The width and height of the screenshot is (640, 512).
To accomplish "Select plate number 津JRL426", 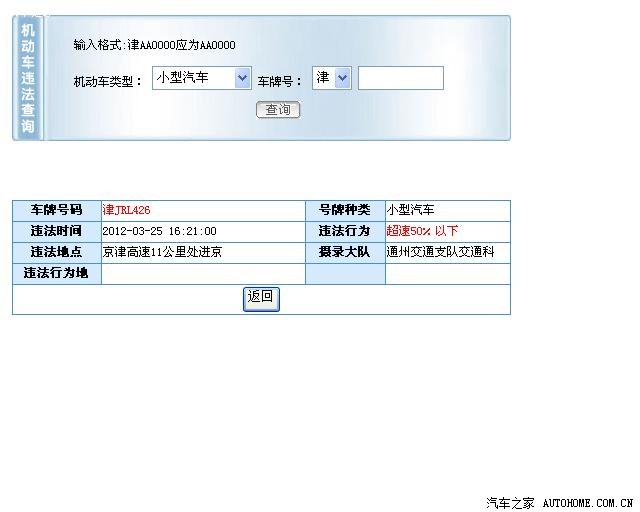I will tap(127, 210).
